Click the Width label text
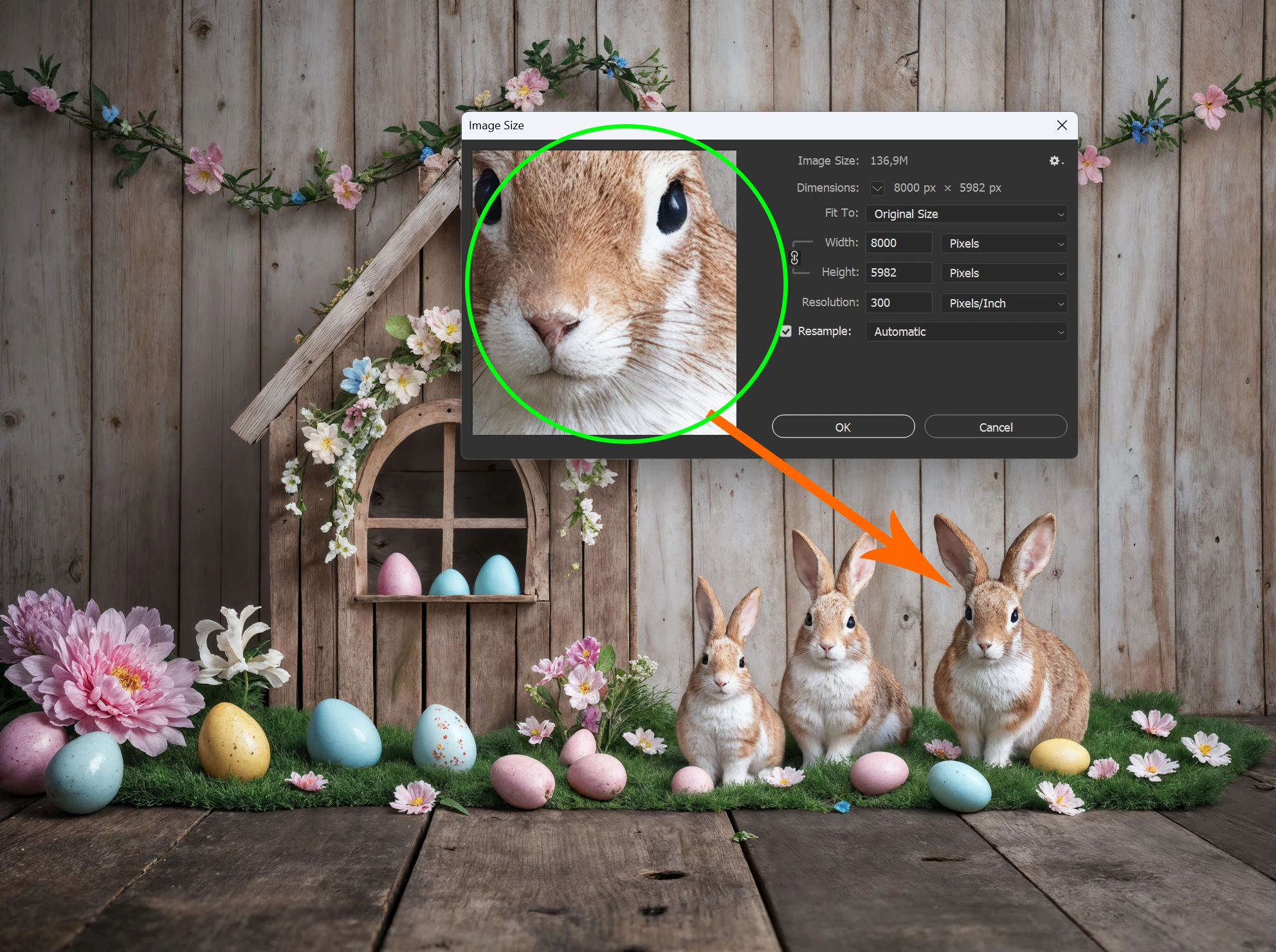 (841, 243)
